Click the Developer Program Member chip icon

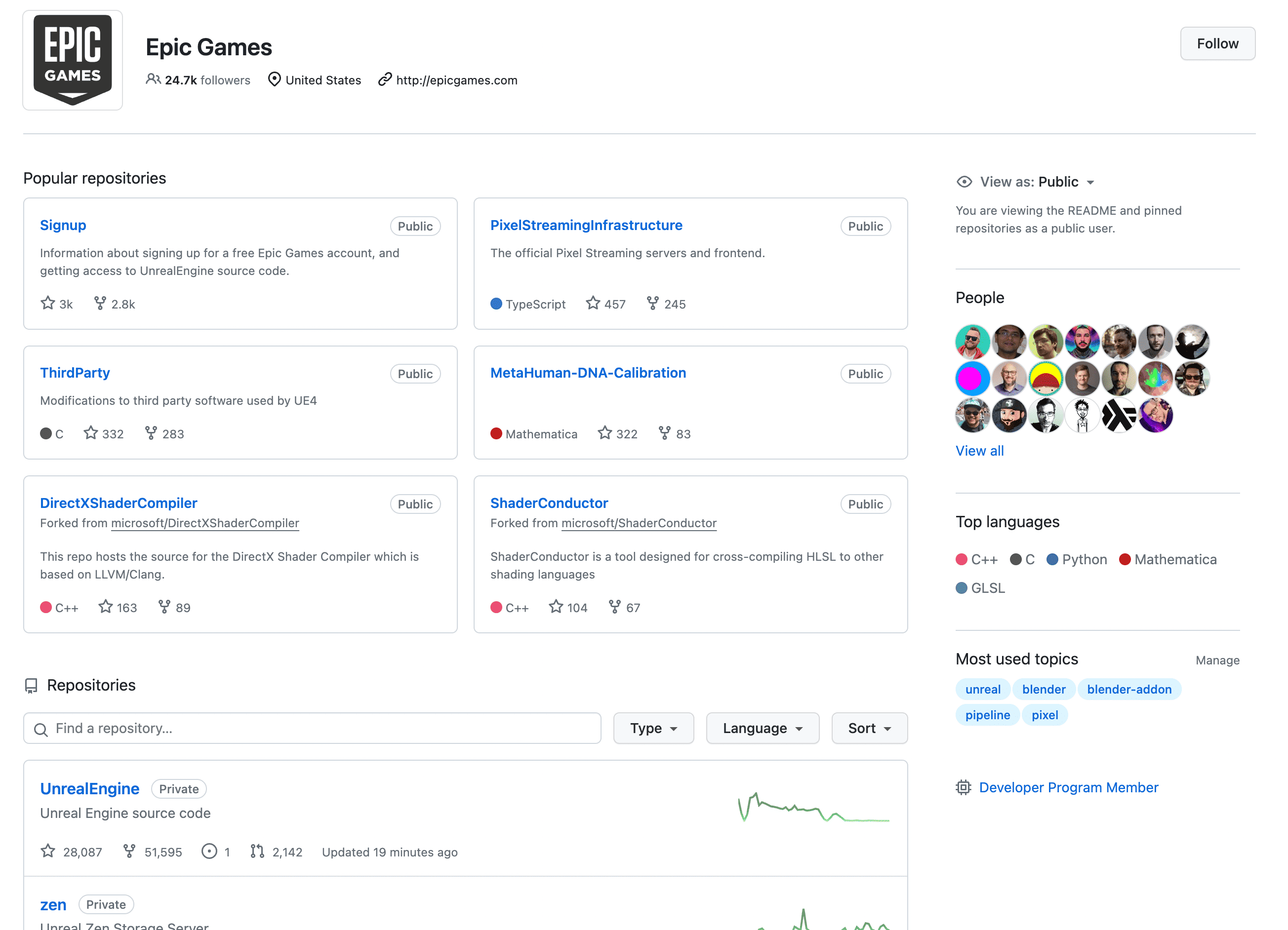(963, 787)
